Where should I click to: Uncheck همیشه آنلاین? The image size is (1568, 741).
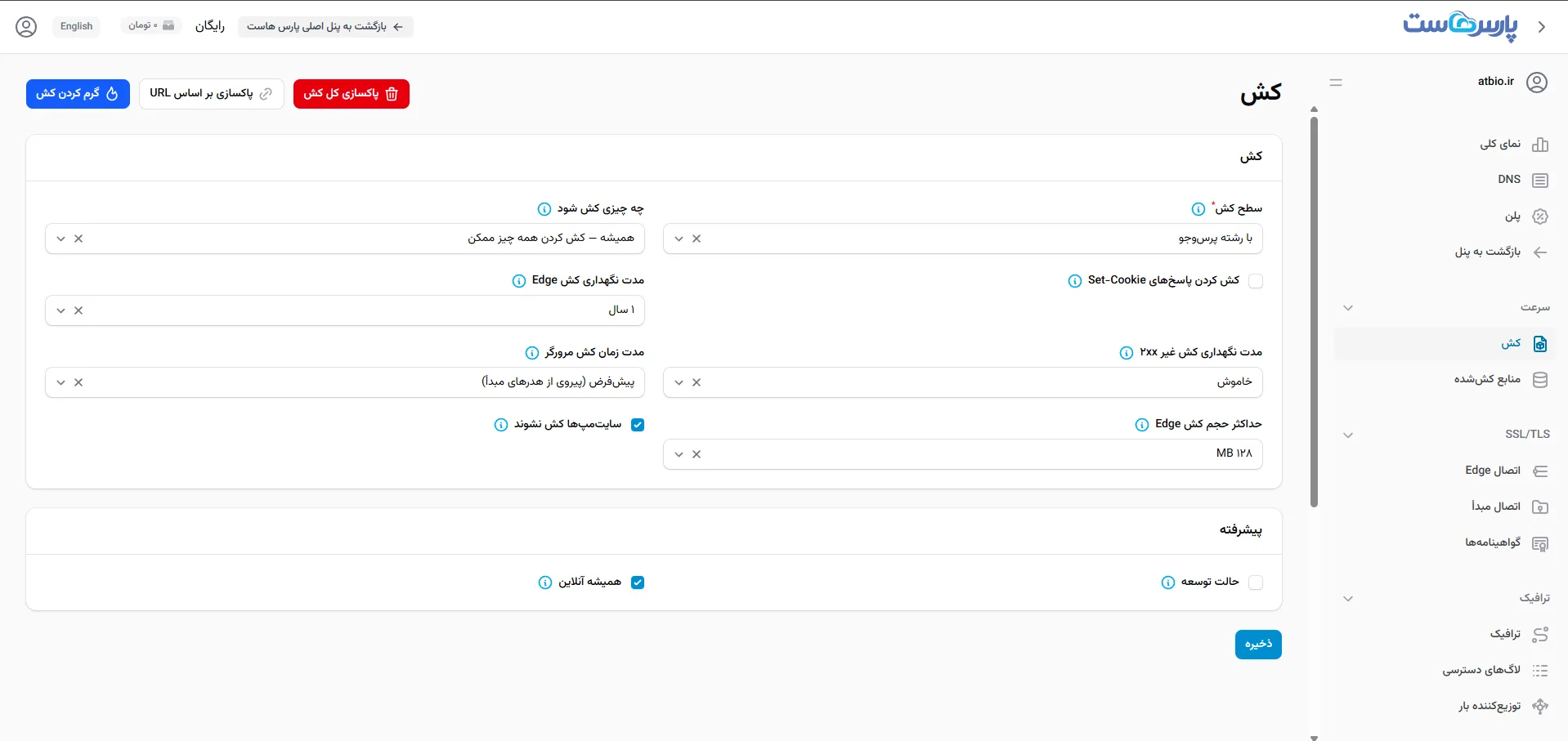(x=638, y=583)
